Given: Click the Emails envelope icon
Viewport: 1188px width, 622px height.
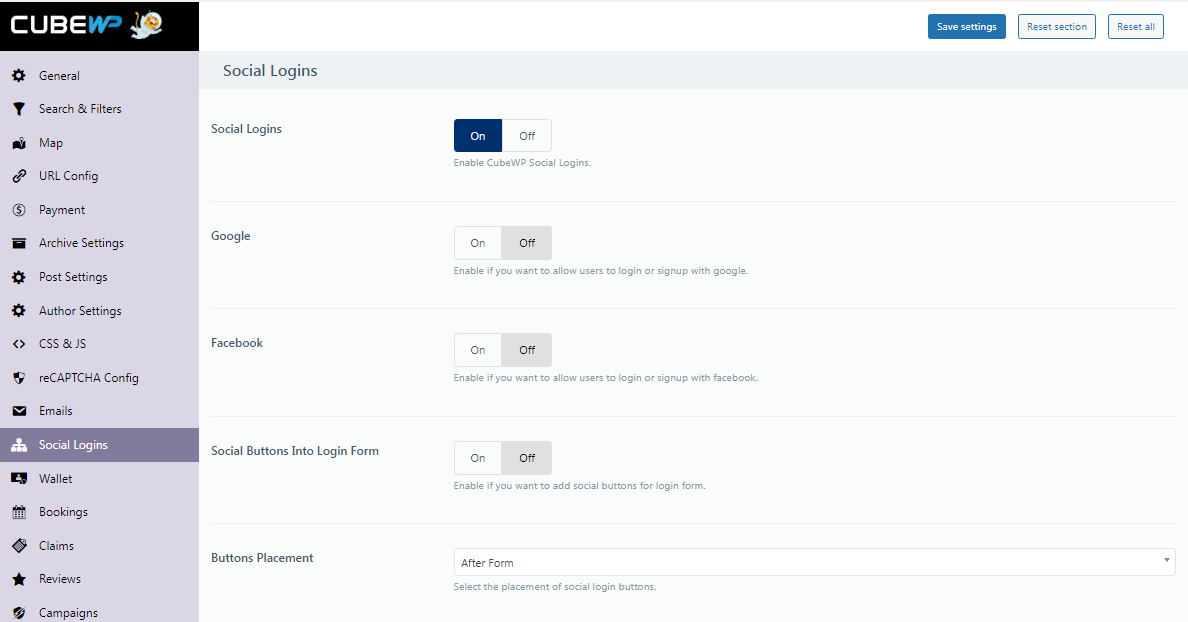Looking at the screenshot, I should click(19, 411).
